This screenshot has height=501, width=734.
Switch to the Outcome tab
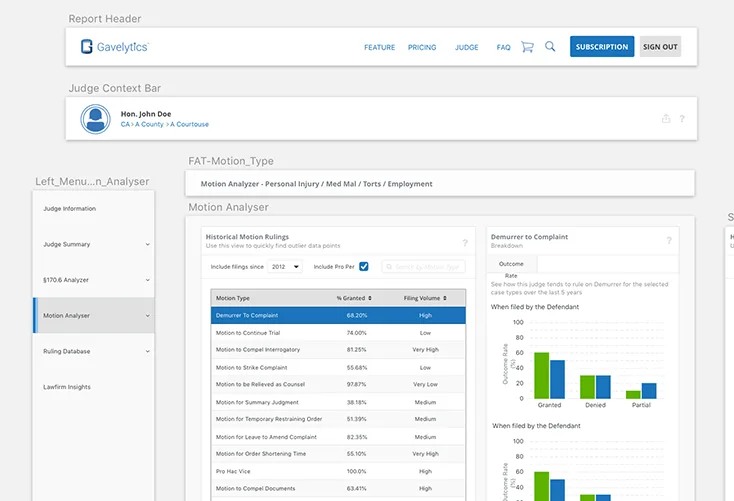click(x=511, y=264)
